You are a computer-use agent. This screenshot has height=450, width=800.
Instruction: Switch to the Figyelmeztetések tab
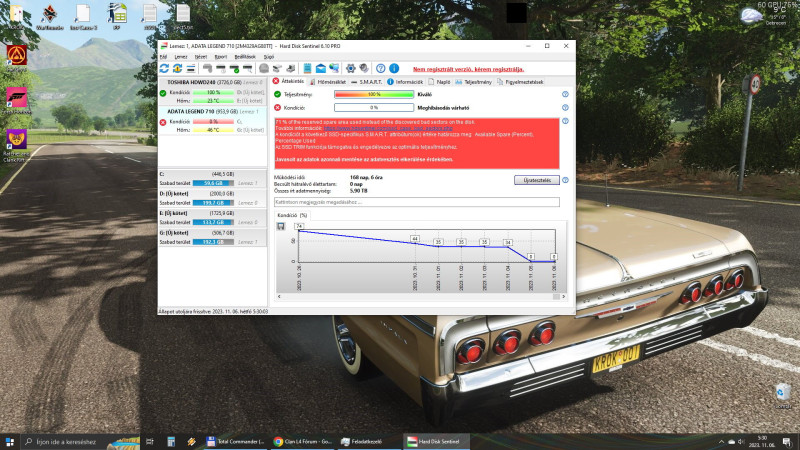(520, 82)
